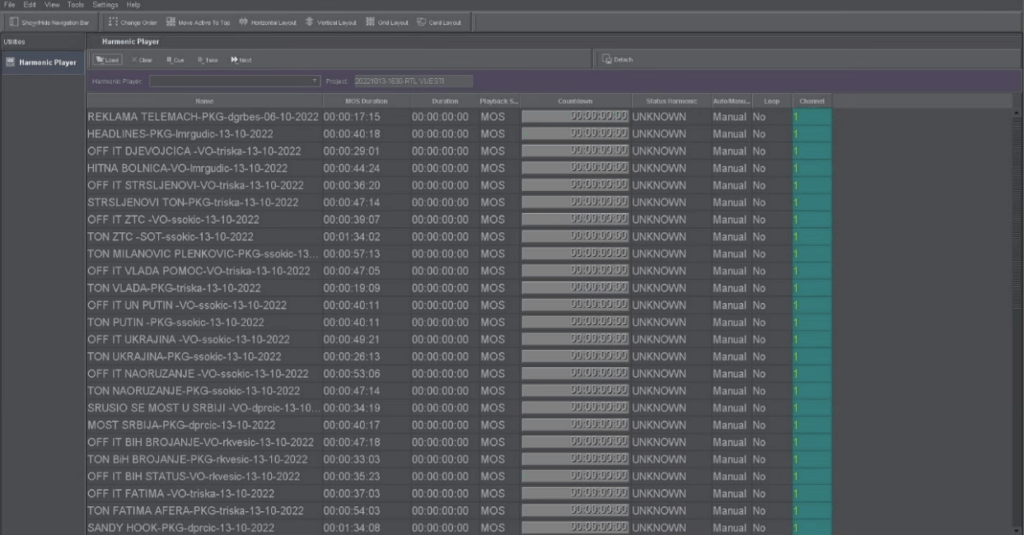Select row OFF IT VLADA POMOC-VO-triska-13-10-2022
This screenshot has height=535, width=1024.
pos(459,271)
